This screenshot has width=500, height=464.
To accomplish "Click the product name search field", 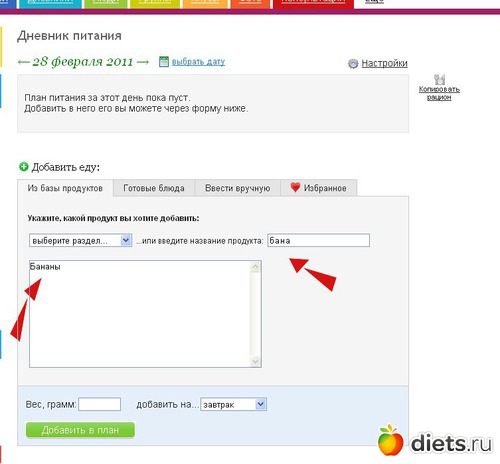I will (318, 240).
